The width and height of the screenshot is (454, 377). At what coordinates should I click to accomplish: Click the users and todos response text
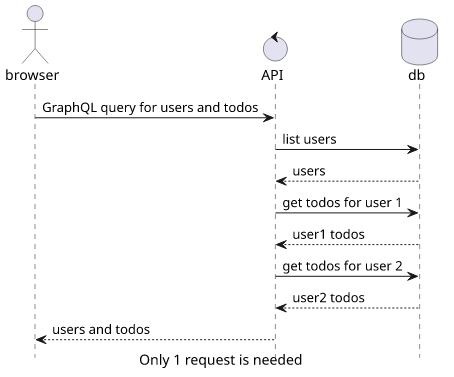101,329
